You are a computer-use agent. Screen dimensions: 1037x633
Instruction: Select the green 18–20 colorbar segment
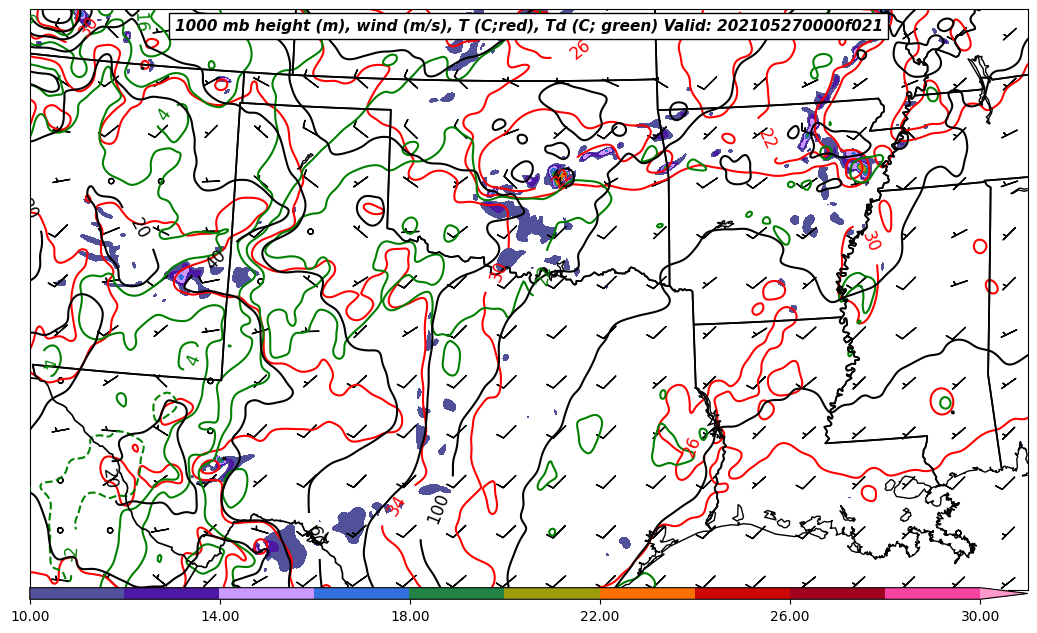pos(457,593)
